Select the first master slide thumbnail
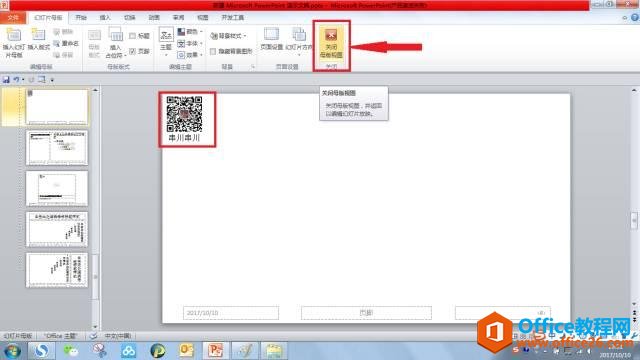Screen dimensions: 640x360 [x=57, y=107]
